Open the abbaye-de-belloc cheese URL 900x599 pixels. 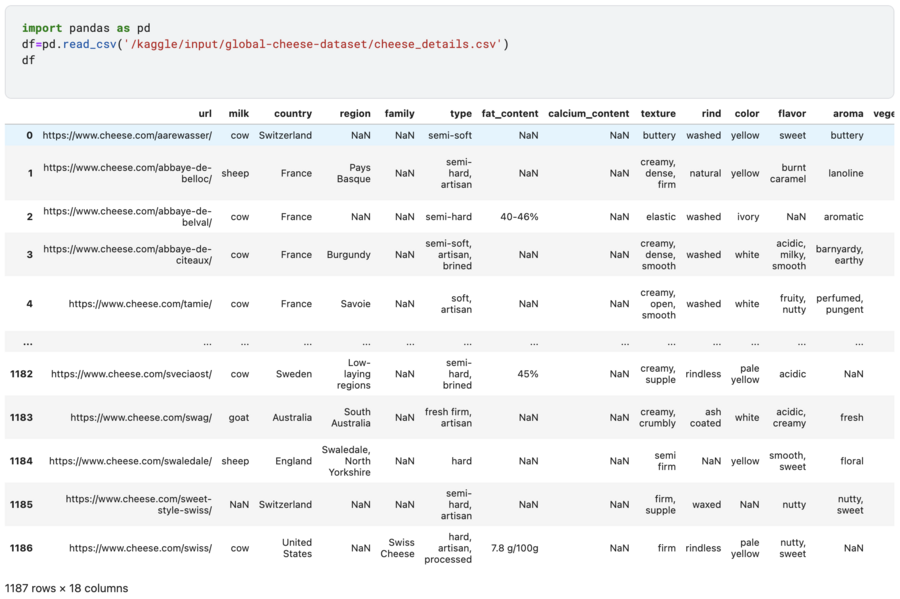tap(127, 173)
